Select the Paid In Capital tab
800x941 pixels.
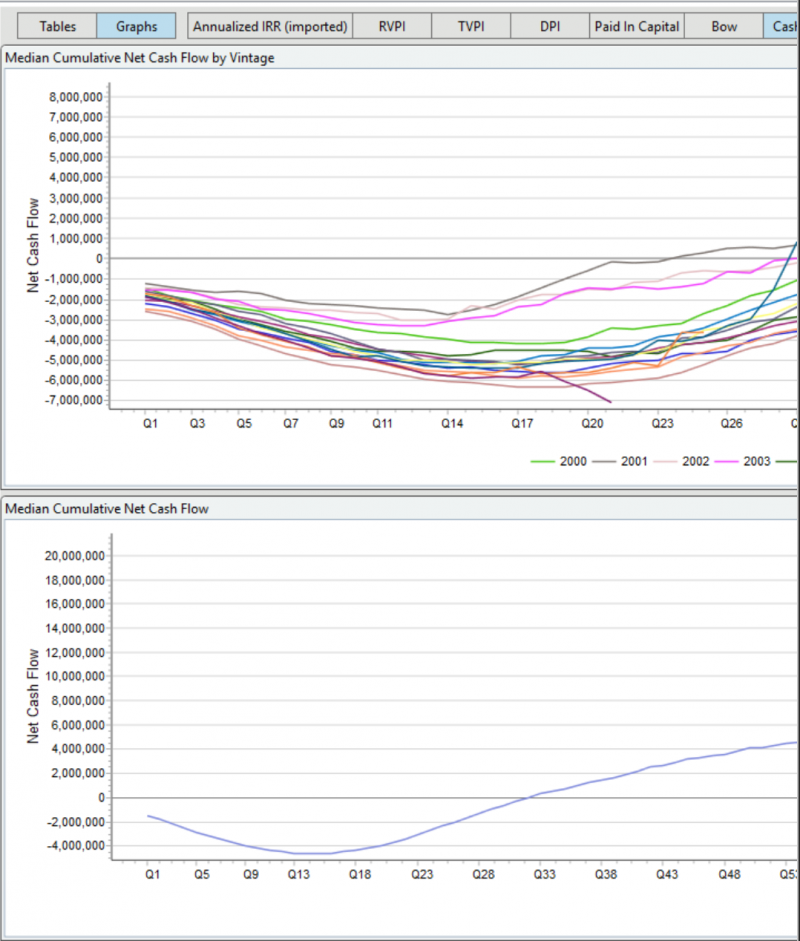pyautogui.click(x=636, y=26)
